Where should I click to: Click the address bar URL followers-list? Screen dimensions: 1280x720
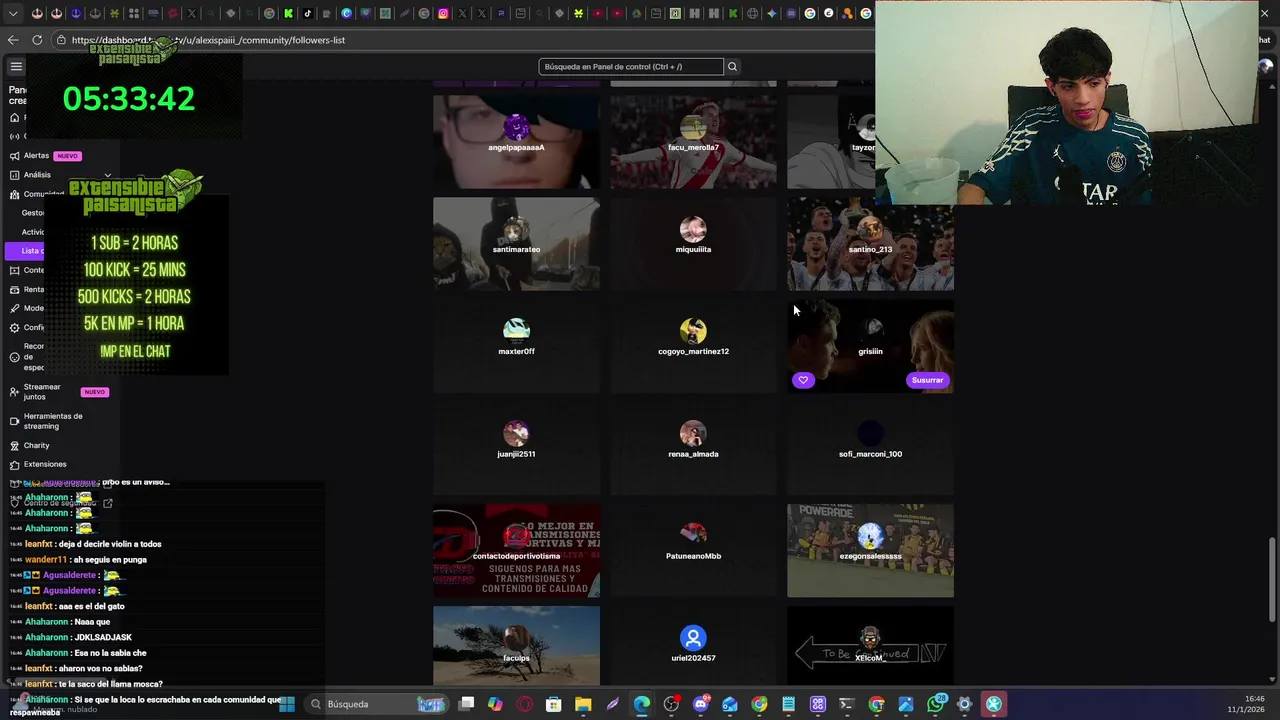tap(208, 40)
